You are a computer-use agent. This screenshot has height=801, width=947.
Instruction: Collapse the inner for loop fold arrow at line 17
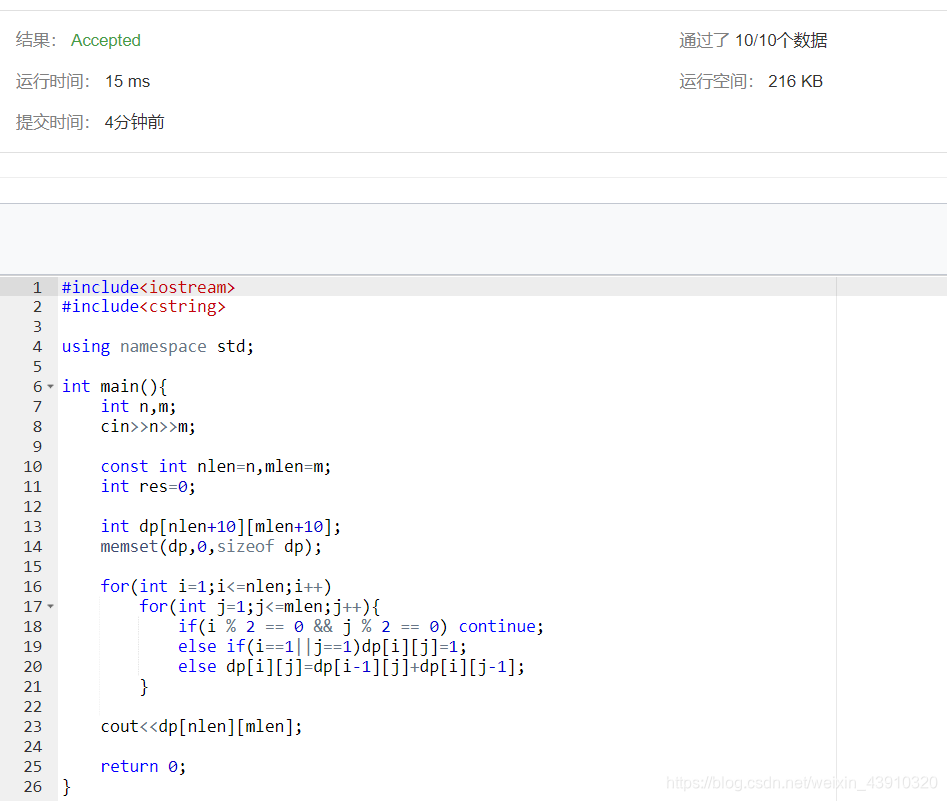point(51,606)
